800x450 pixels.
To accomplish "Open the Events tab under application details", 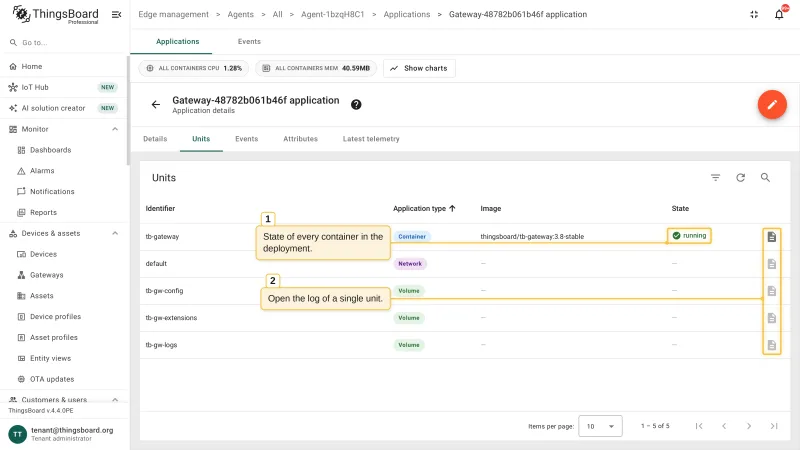I will (x=246, y=139).
